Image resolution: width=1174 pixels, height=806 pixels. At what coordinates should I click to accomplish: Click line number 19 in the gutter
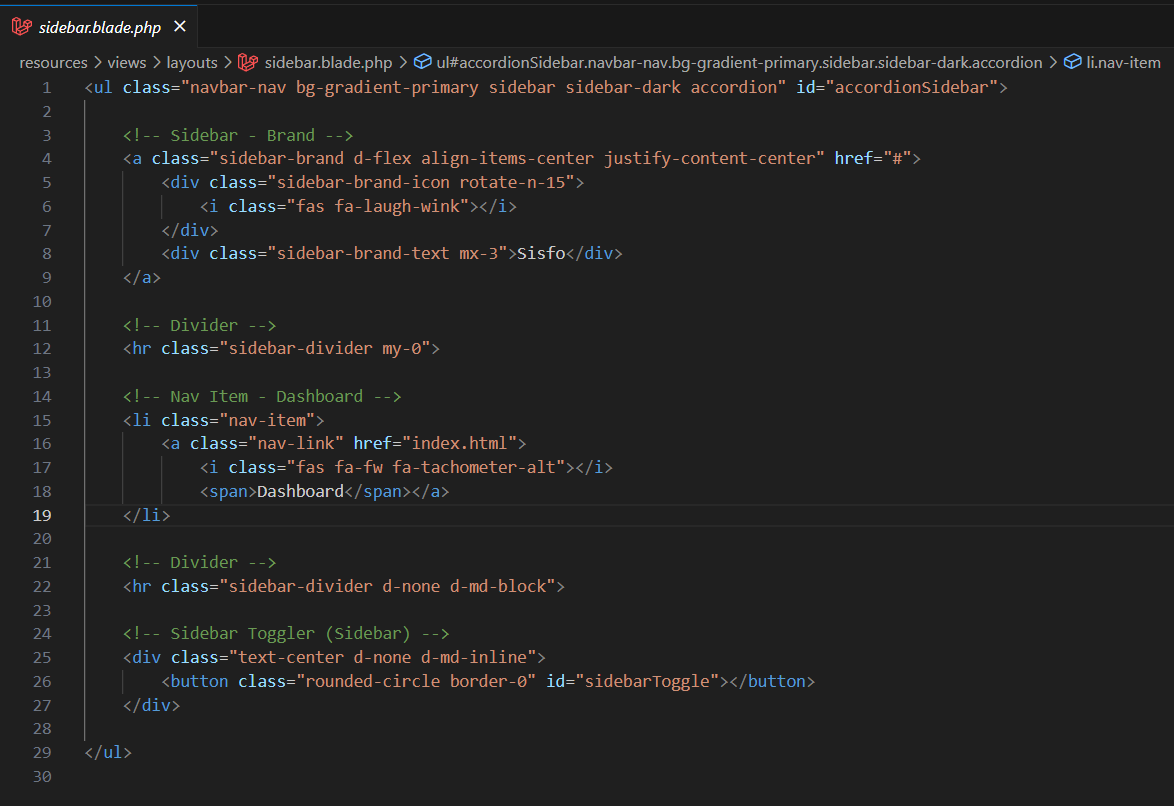pyautogui.click(x=42, y=515)
